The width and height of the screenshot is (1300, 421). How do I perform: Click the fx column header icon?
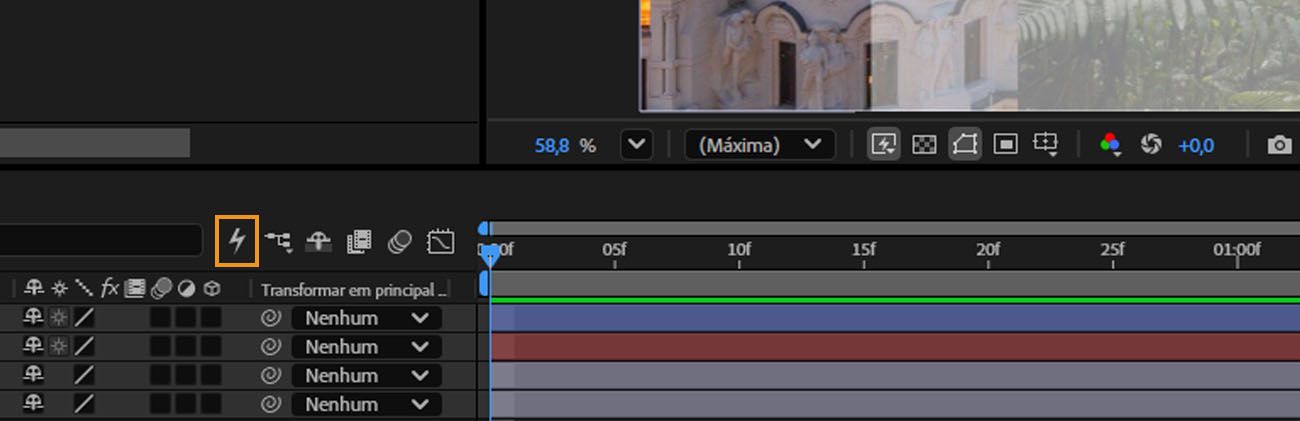point(110,289)
